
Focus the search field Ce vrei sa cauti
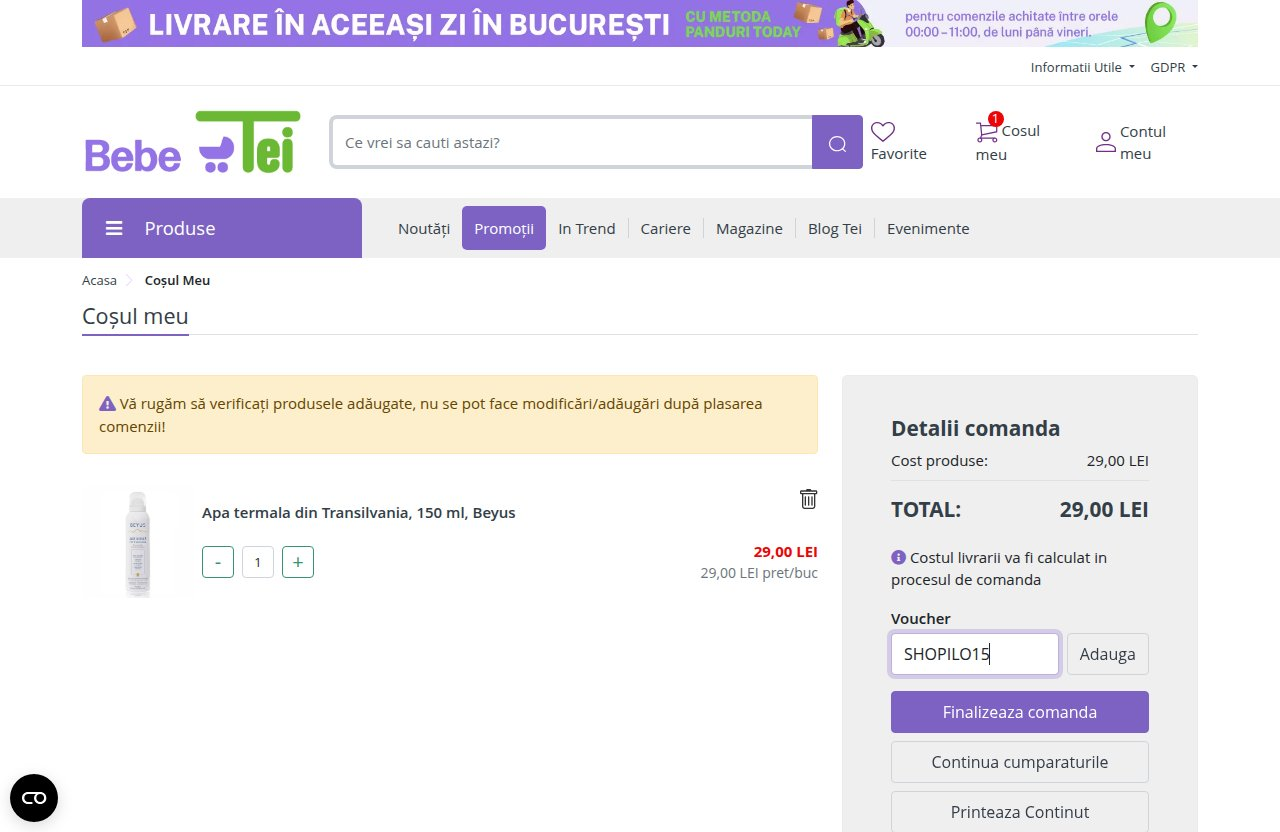click(571, 142)
